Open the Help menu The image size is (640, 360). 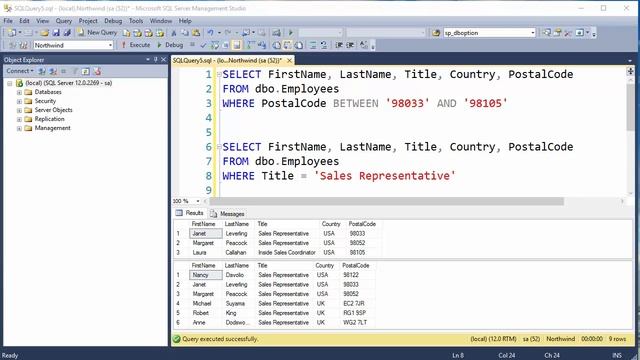tap(185, 21)
